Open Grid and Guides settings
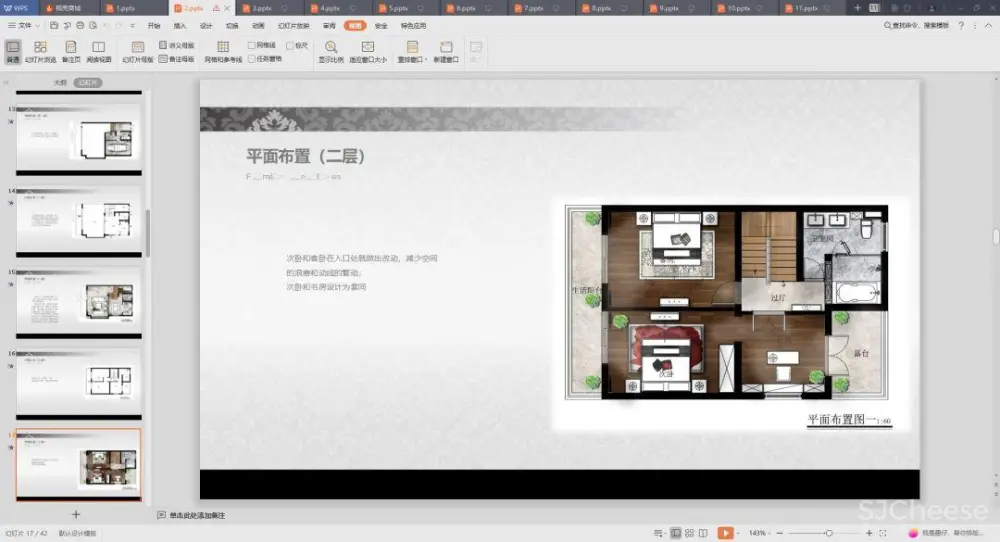This screenshot has width=1000, height=542. coord(223,51)
